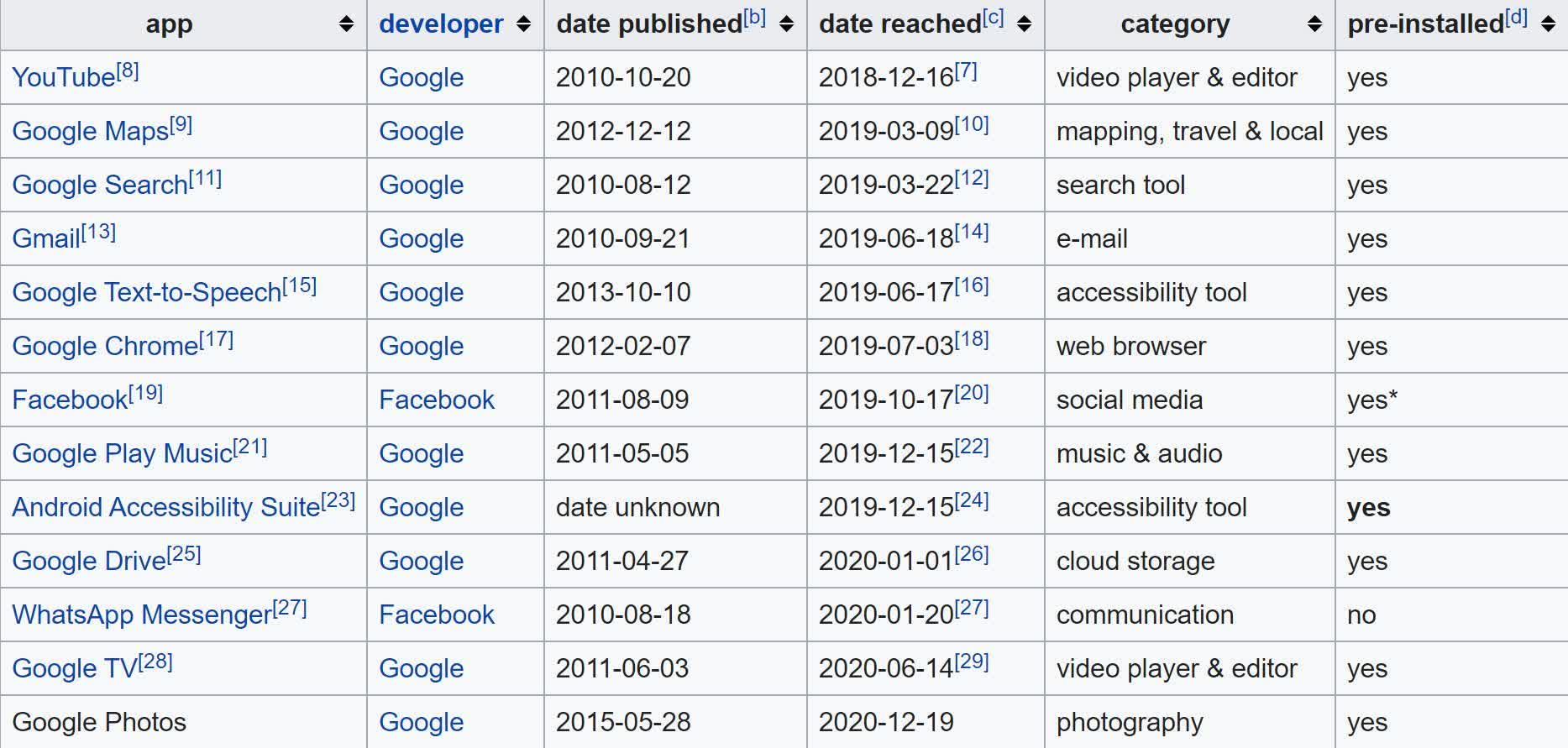Open reference [8] next to YouTube
Image resolution: width=1568 pixels, height=748 pixels.
click(x=128, y=71)
